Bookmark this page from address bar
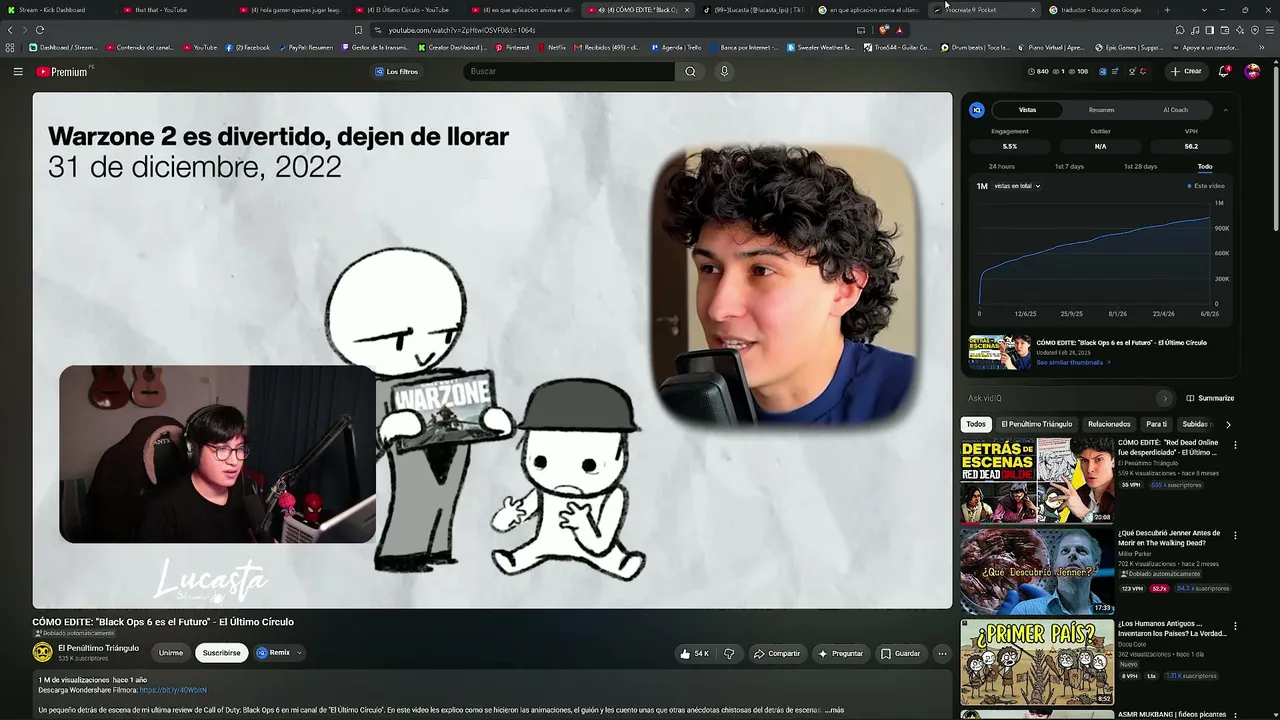 click(358, 30)
